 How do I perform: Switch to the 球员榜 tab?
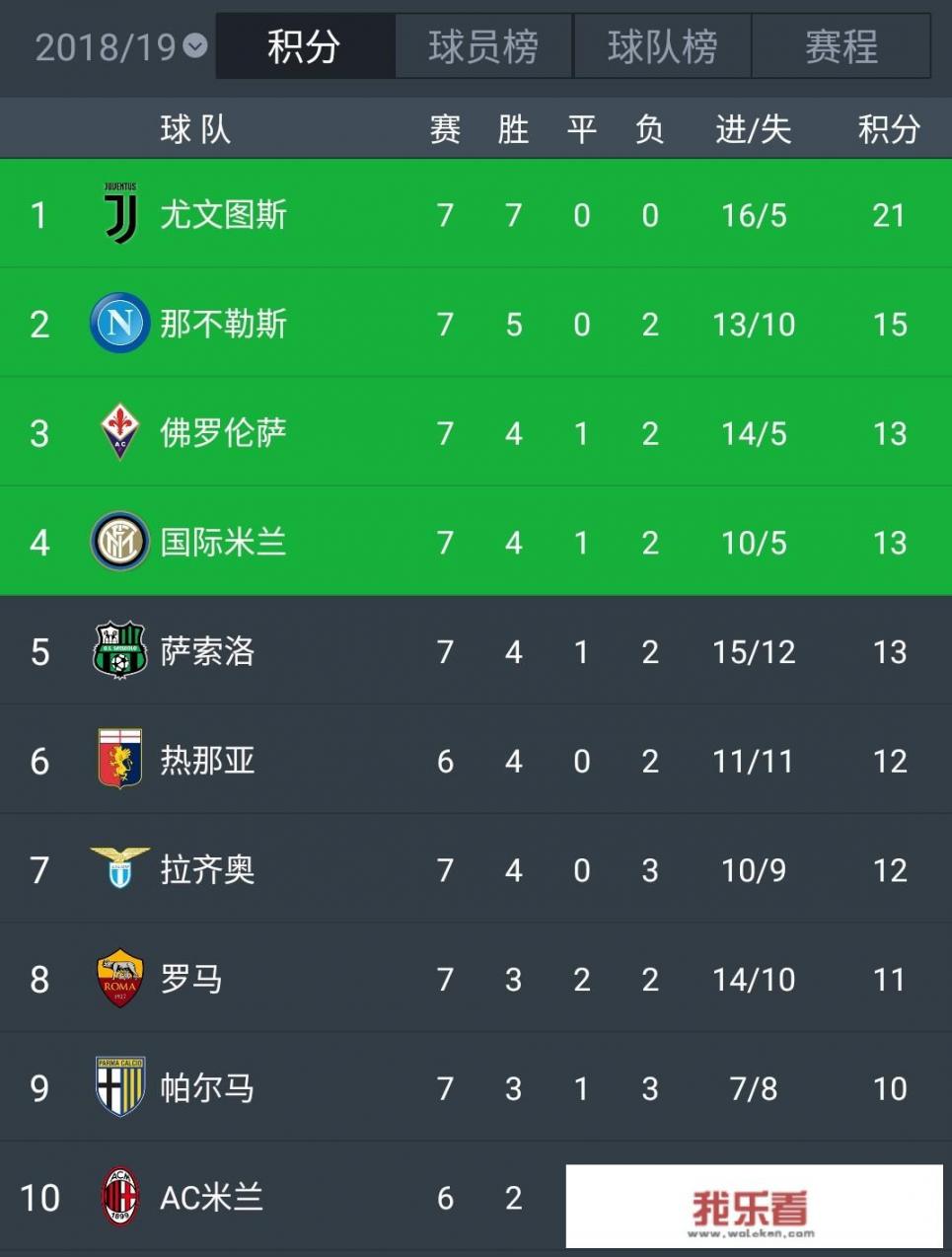(483, 46)
